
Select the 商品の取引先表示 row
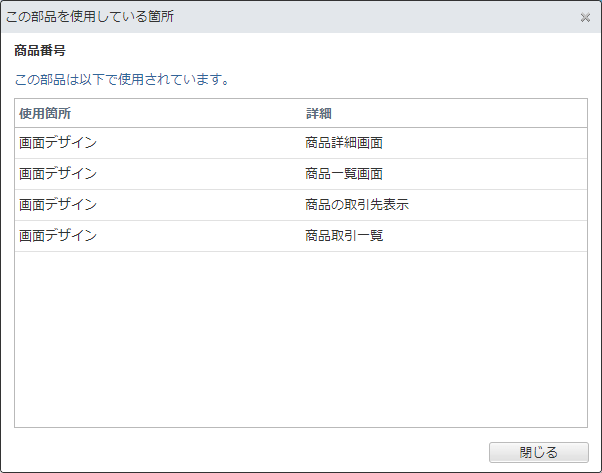tap(301, 205)
